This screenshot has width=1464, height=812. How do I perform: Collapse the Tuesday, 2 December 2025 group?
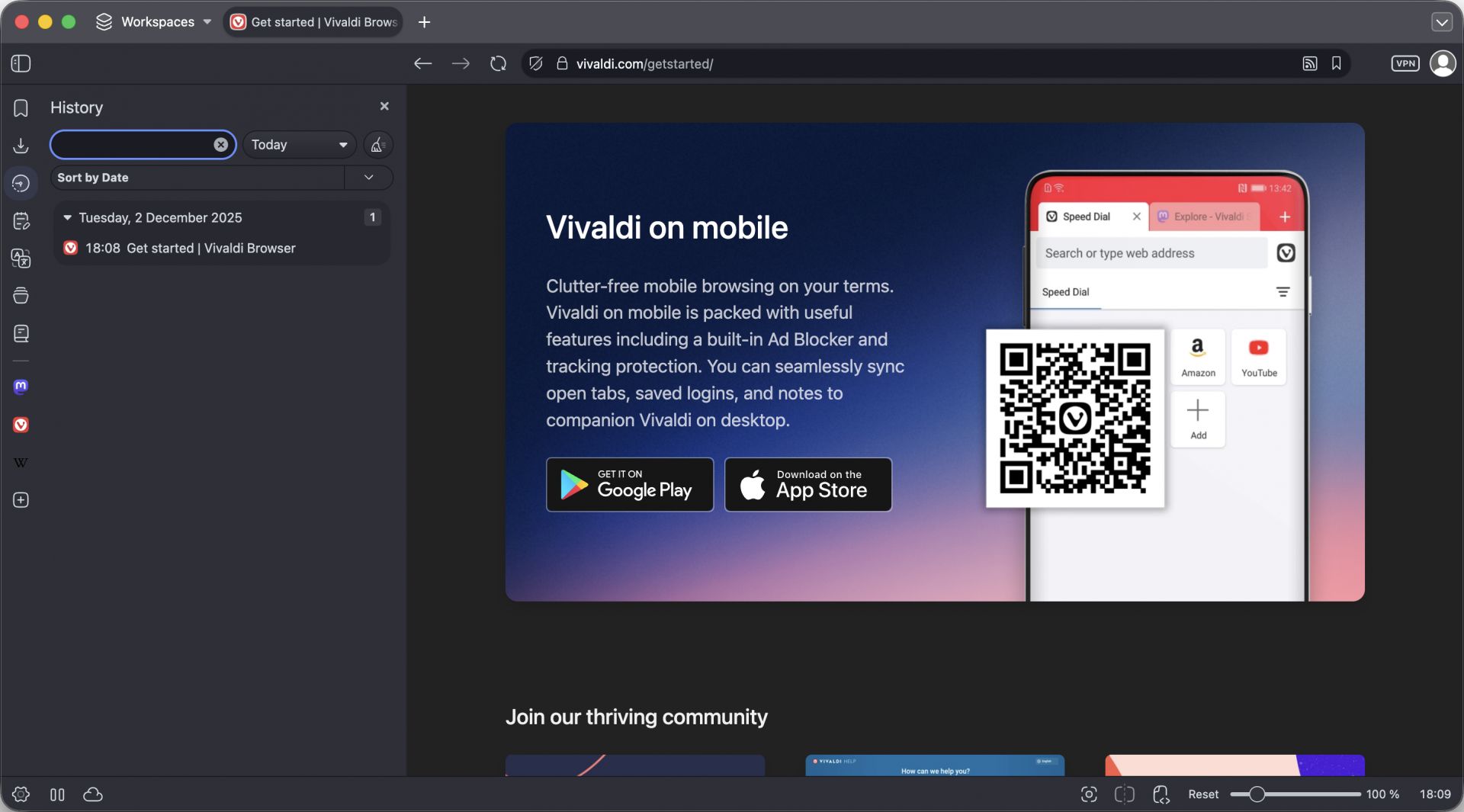click(x=67, y=218)
